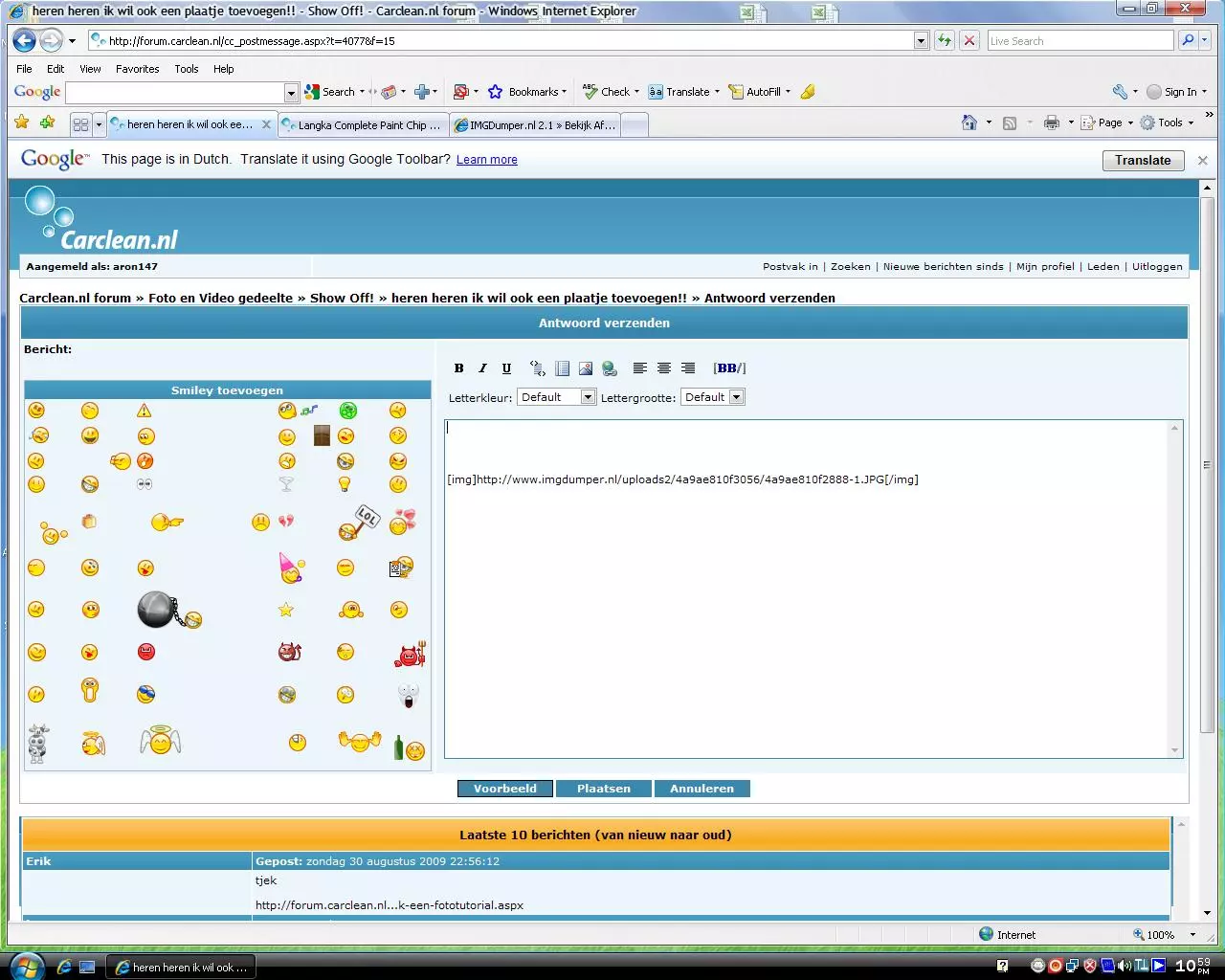Open the Help menu
The image size is (1225, 980).
224,69
